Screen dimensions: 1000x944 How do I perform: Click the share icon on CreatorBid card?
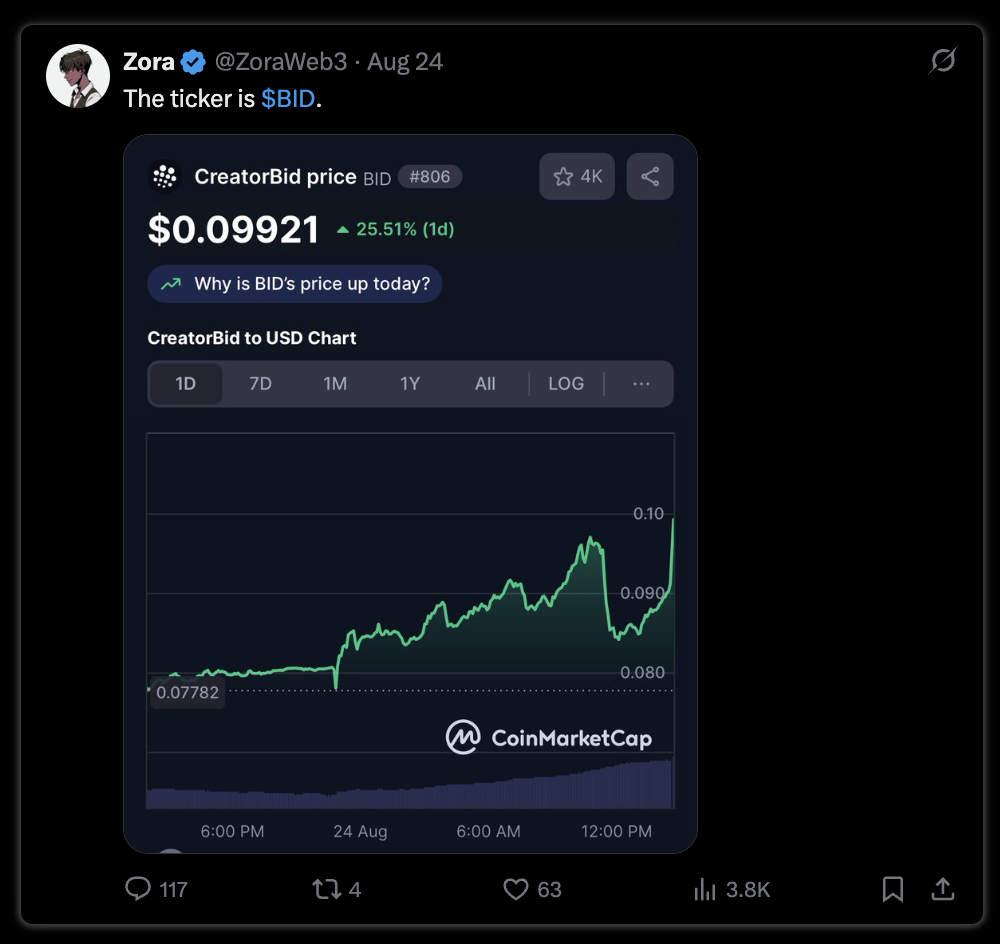(650, 177)
